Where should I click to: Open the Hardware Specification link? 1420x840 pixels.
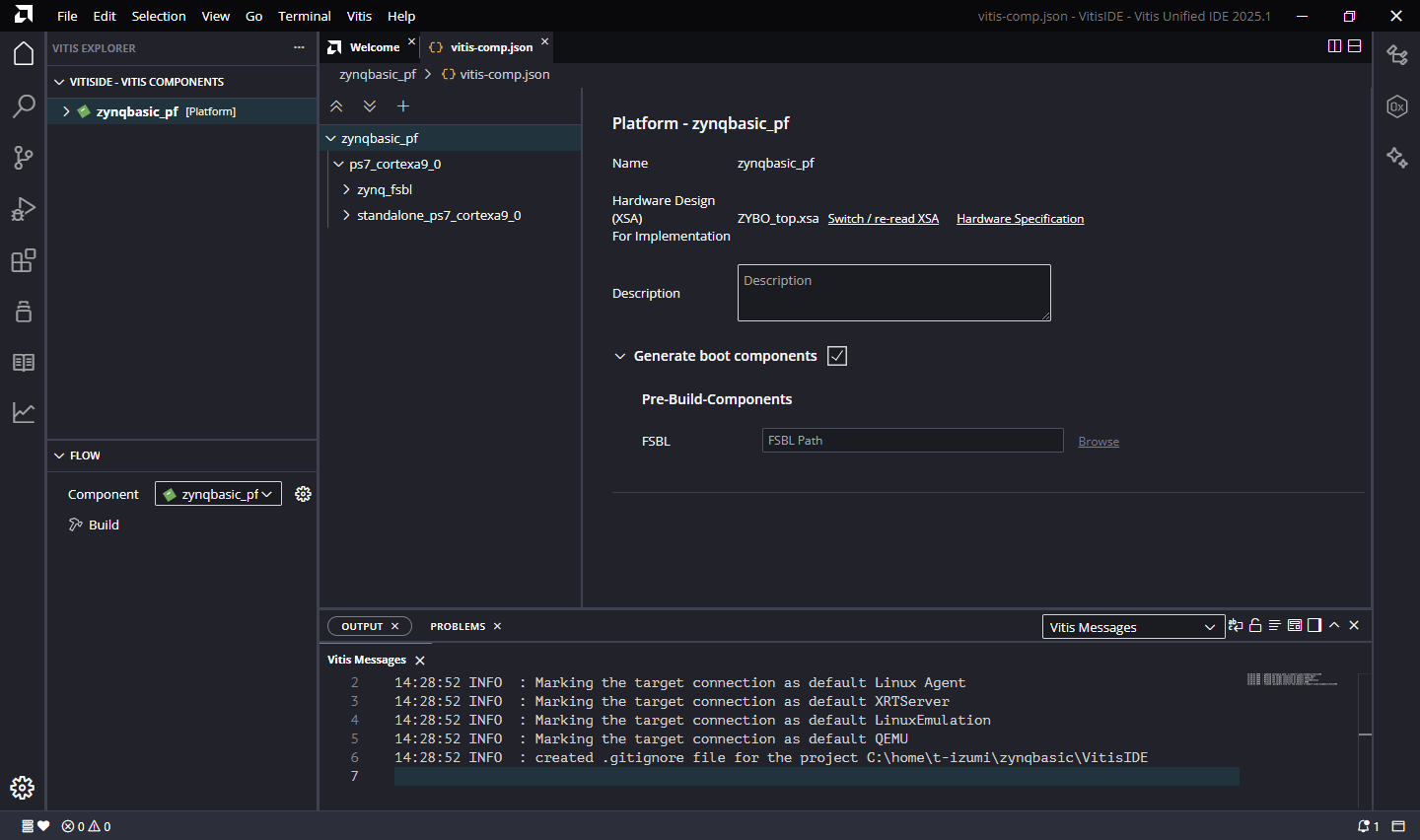1020,219
